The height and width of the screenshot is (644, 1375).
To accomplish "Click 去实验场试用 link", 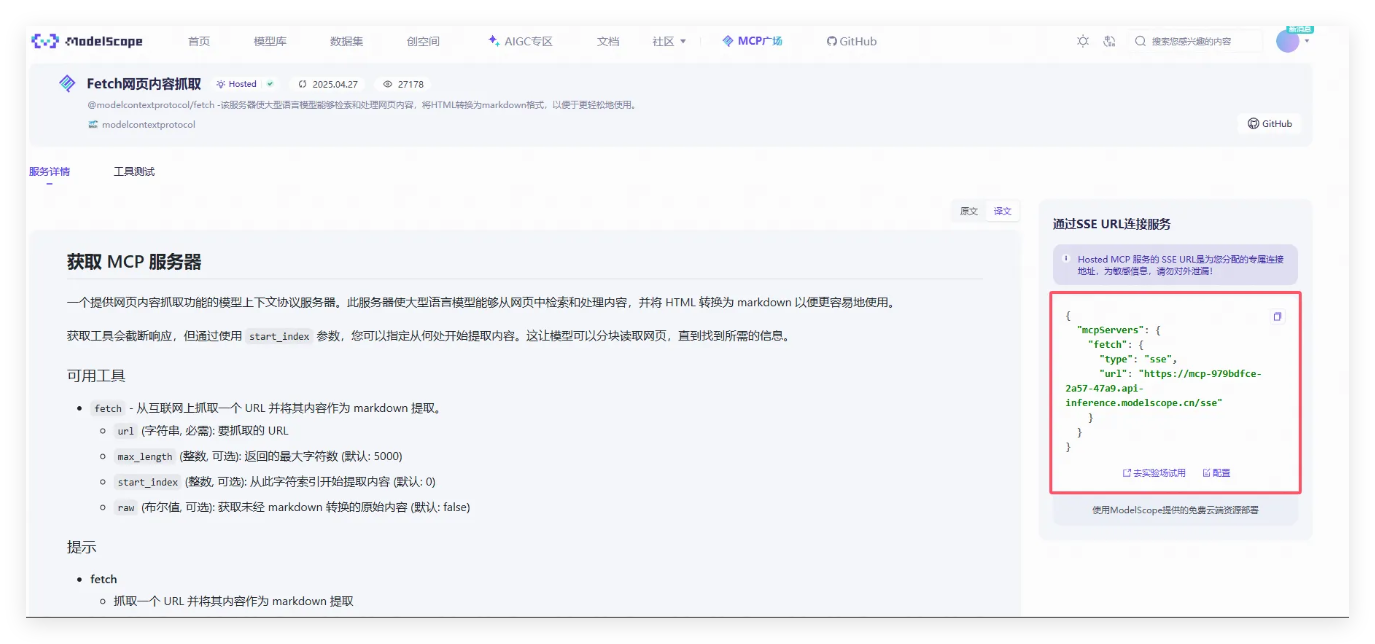I will click(1154, 473).
